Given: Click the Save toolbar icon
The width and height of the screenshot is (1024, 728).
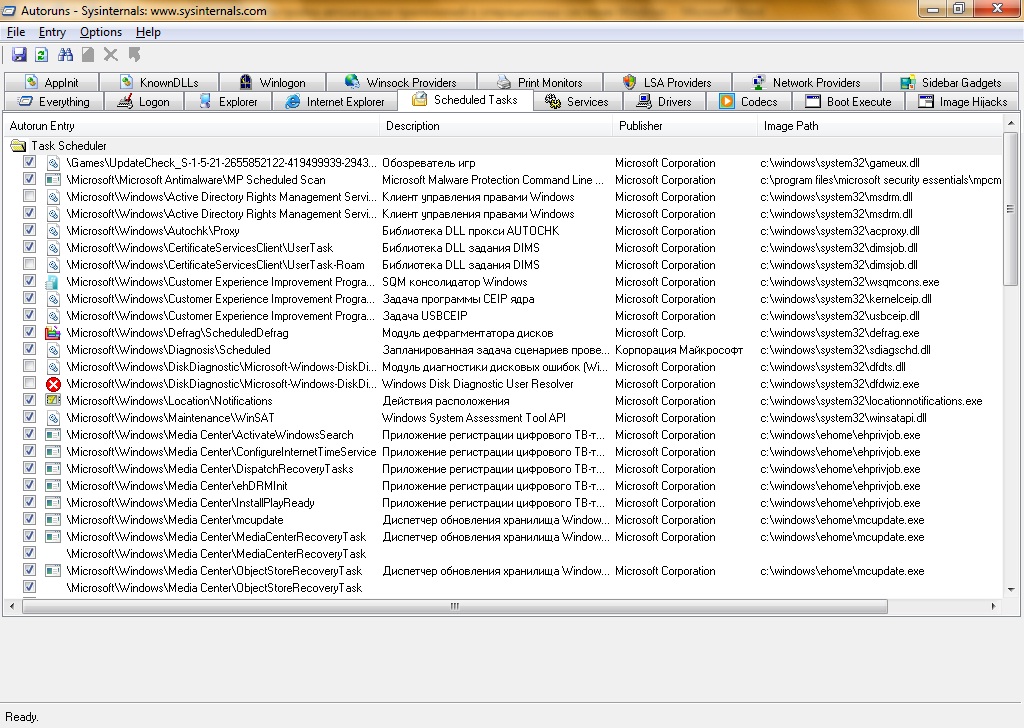Looking at the screenshot, I should pos(19,55).
